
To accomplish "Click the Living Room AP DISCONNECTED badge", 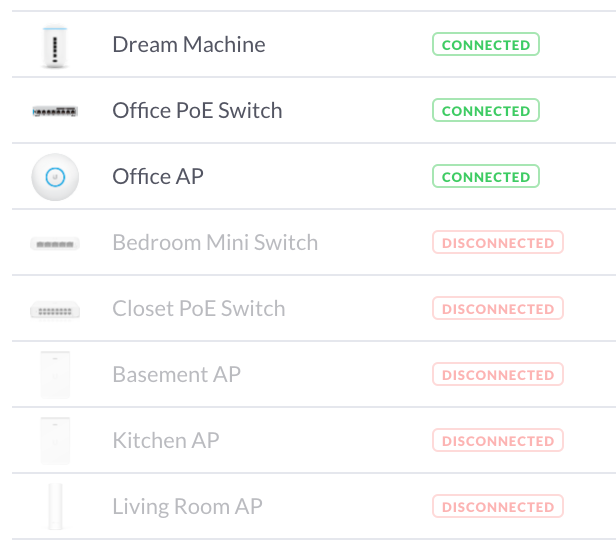I will (x=498, y=506).
